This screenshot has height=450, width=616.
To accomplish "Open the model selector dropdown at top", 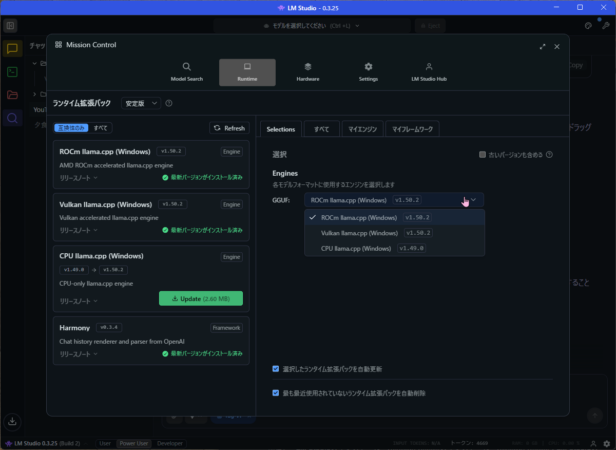I will pos(312,26).
